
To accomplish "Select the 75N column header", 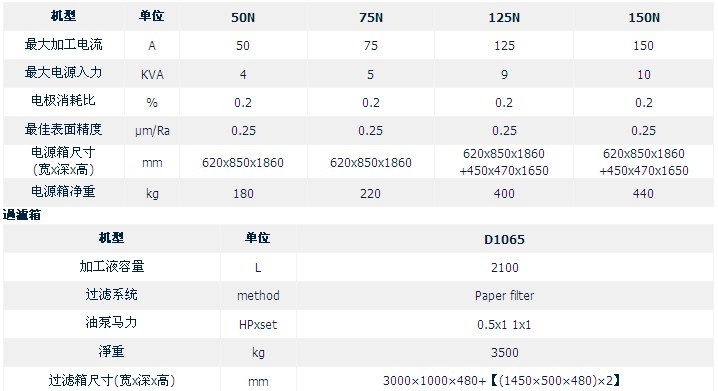I will tap(371, 17).
